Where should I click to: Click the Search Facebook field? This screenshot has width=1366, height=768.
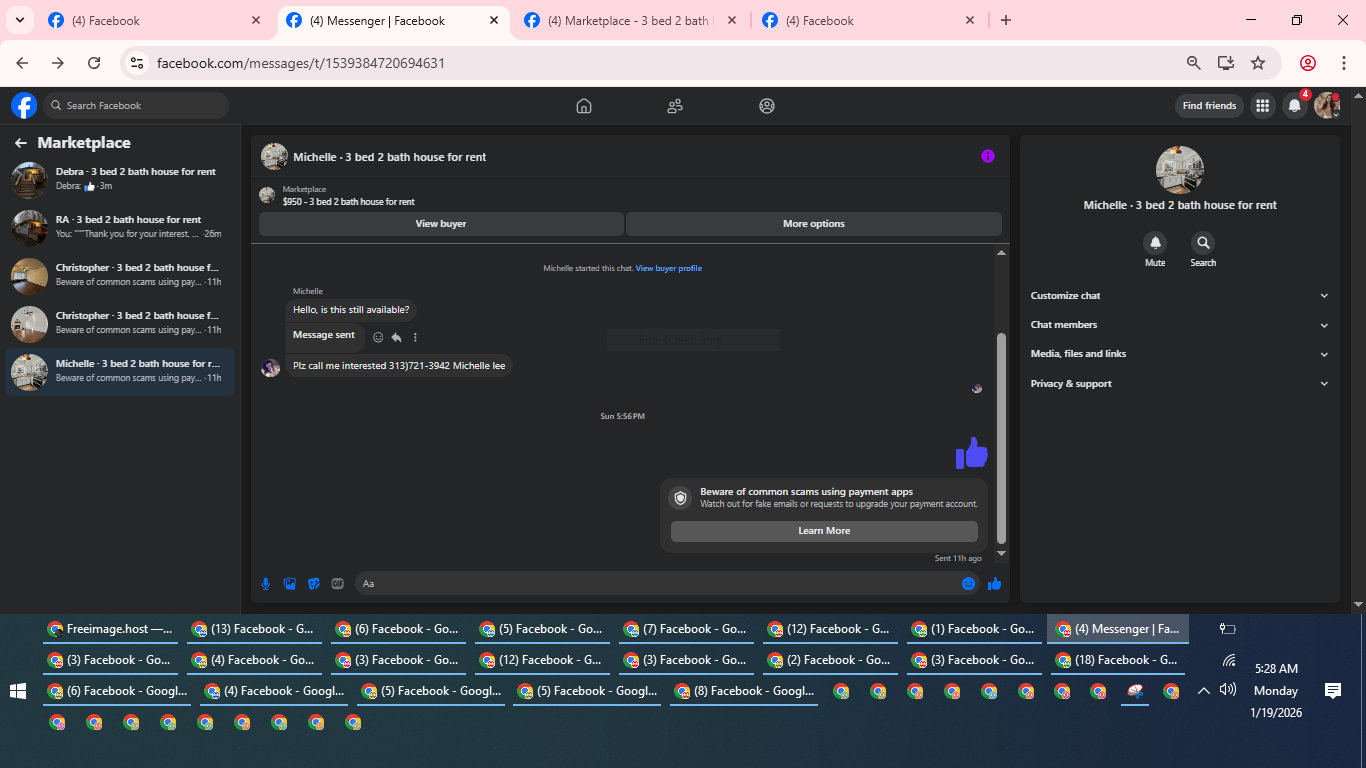pyautogui.click(x=136, y=105)
